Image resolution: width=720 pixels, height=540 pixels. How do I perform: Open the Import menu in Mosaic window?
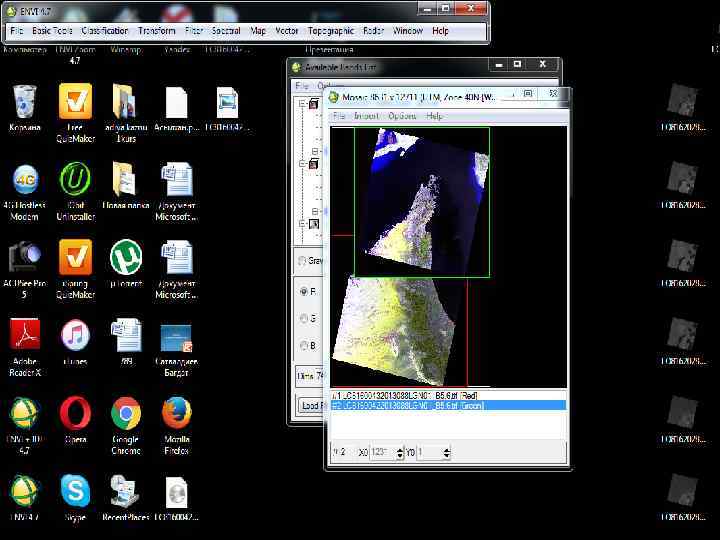coord(366,116)
